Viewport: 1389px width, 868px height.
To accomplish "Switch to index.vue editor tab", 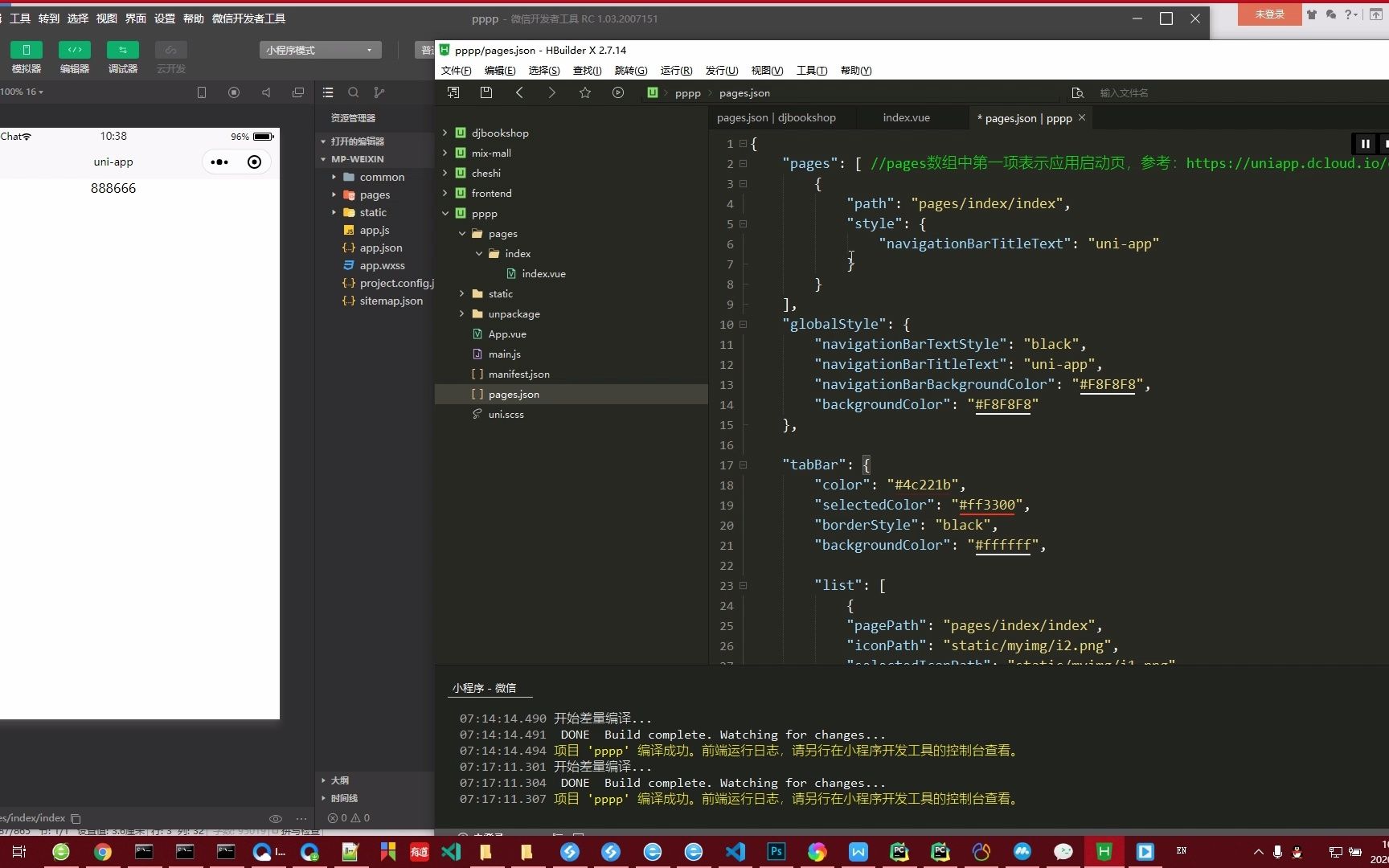I will 906,118.
